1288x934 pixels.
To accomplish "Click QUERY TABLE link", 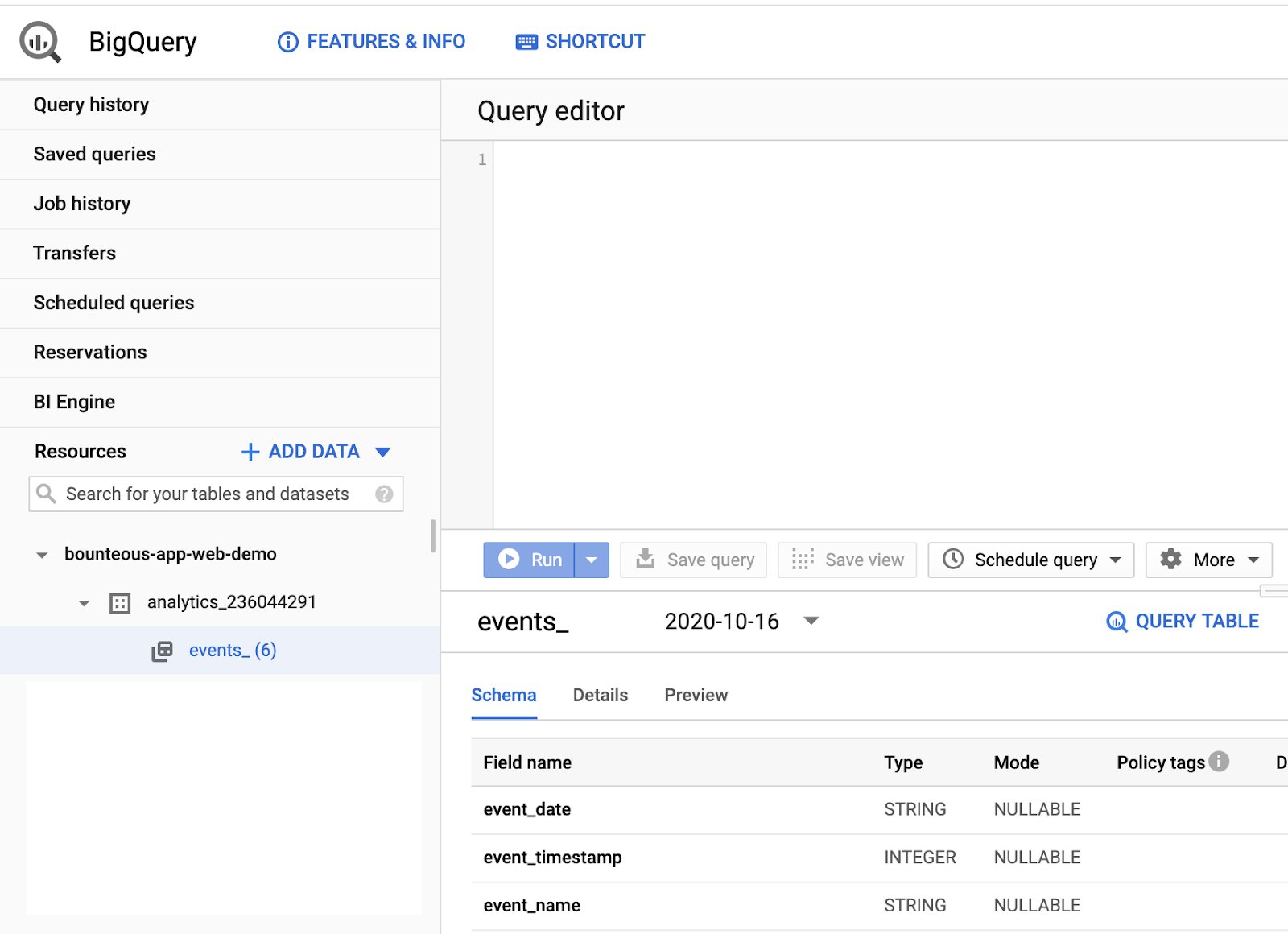I will click(1183, 621).
